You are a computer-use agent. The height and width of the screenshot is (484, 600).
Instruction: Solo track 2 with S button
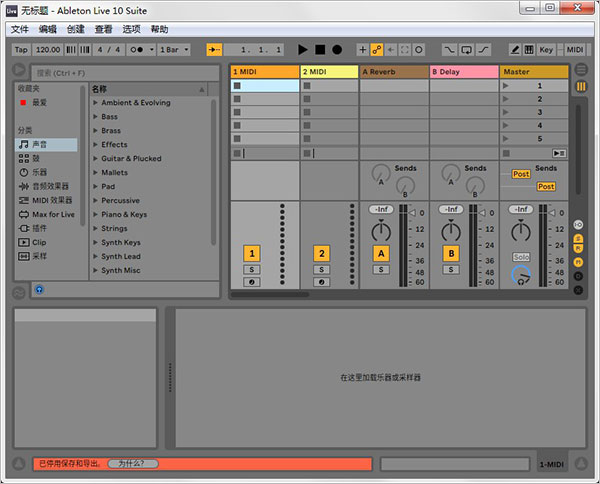pyautogui.click(x=322, y=270)
